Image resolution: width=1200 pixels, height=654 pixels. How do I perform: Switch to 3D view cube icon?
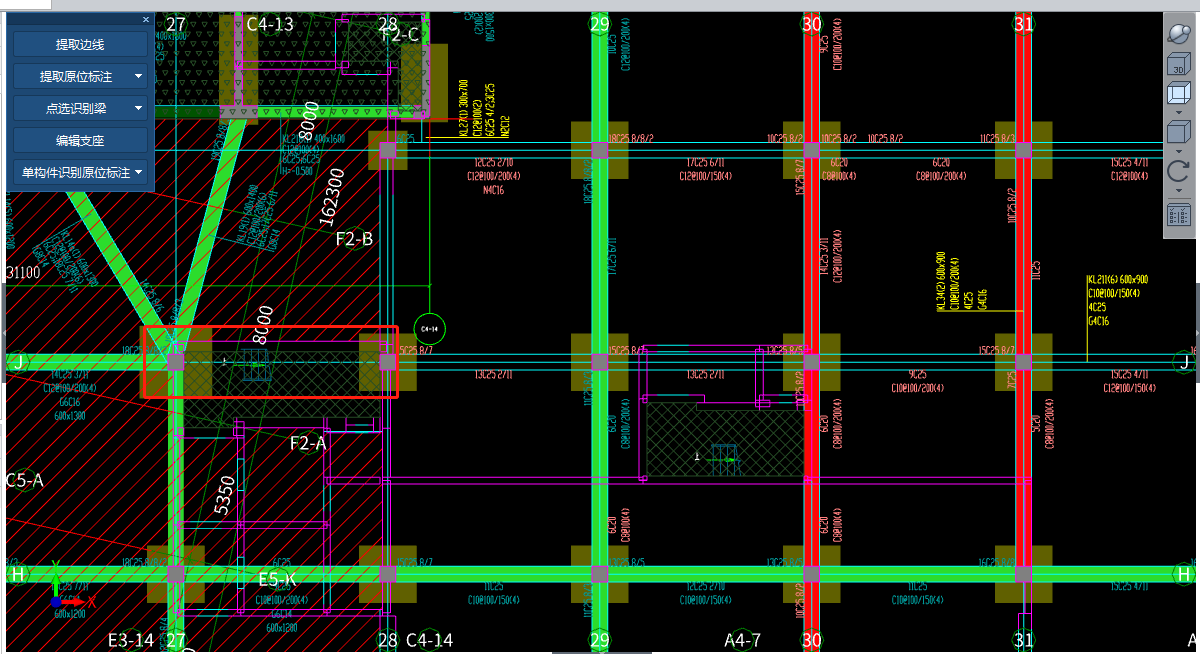[x=1180, y=64]
